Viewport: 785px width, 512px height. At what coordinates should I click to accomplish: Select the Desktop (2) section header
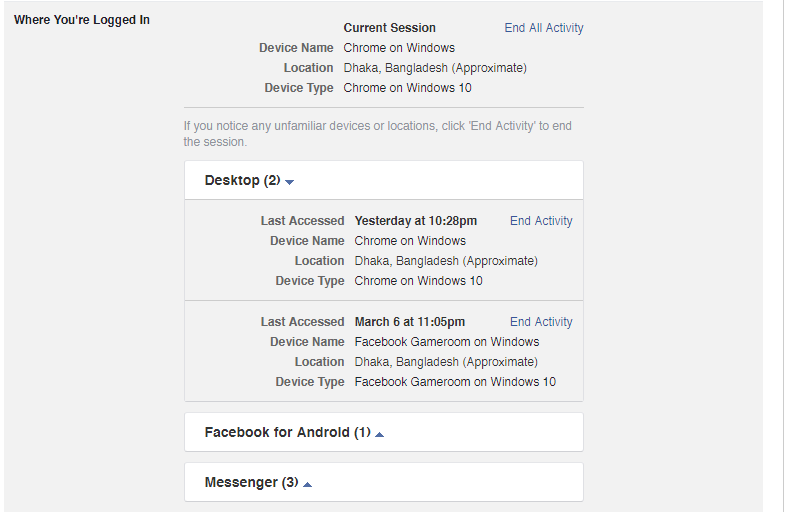(383, 180)
